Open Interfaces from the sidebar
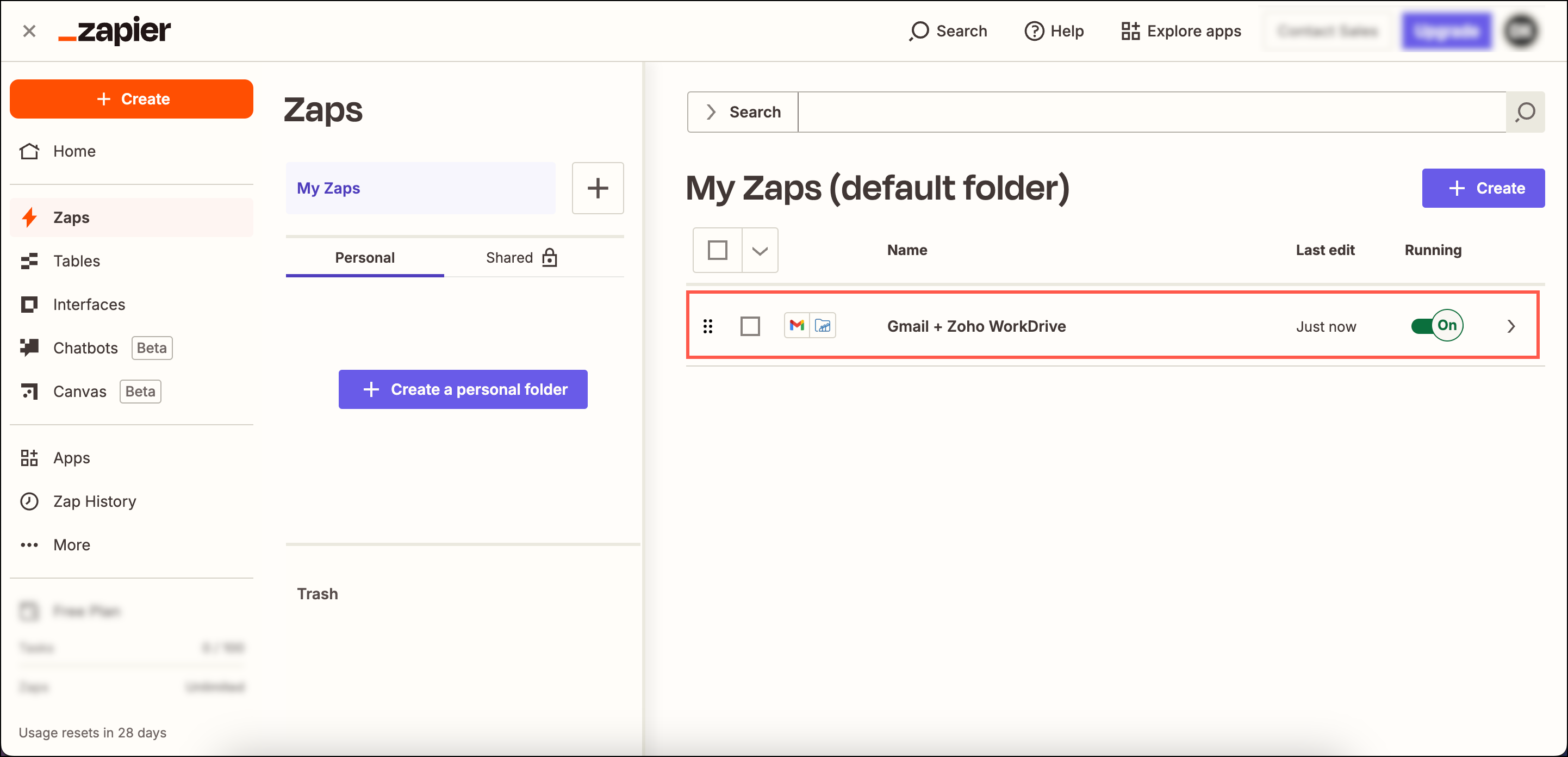The height and width of the screenshot is (757, 1568). pos(132,305)
